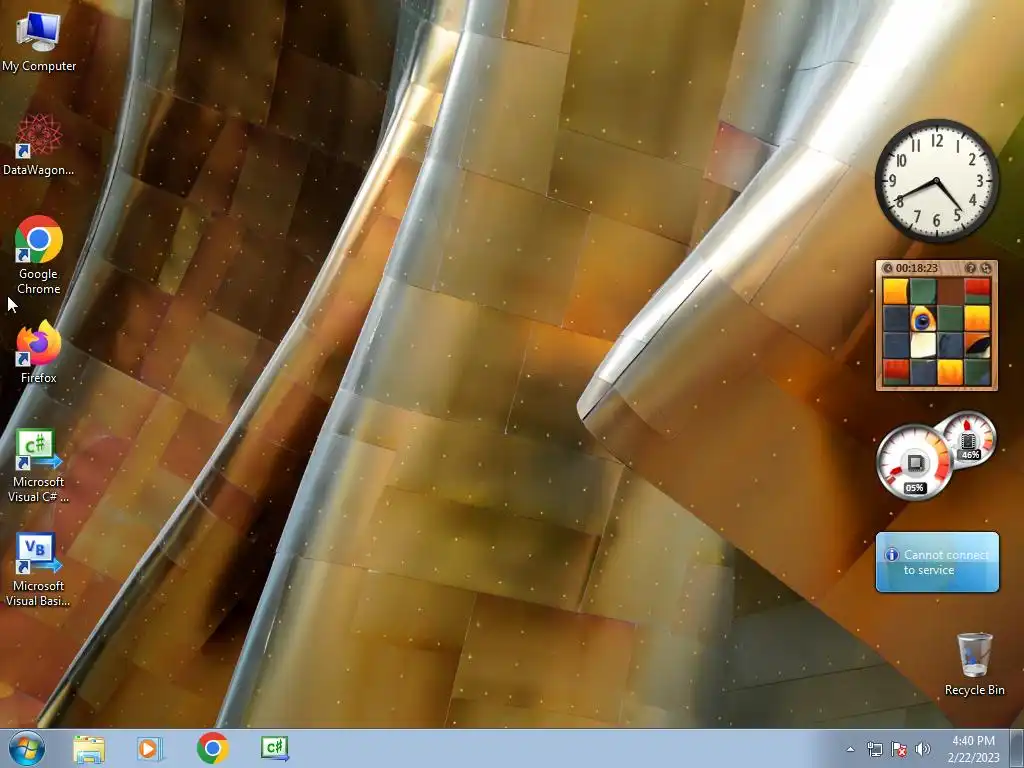The height and width of the screenshot is (768, 1024).
Task: Open Google Chrome from the taskbar
Action: (212, 748)
